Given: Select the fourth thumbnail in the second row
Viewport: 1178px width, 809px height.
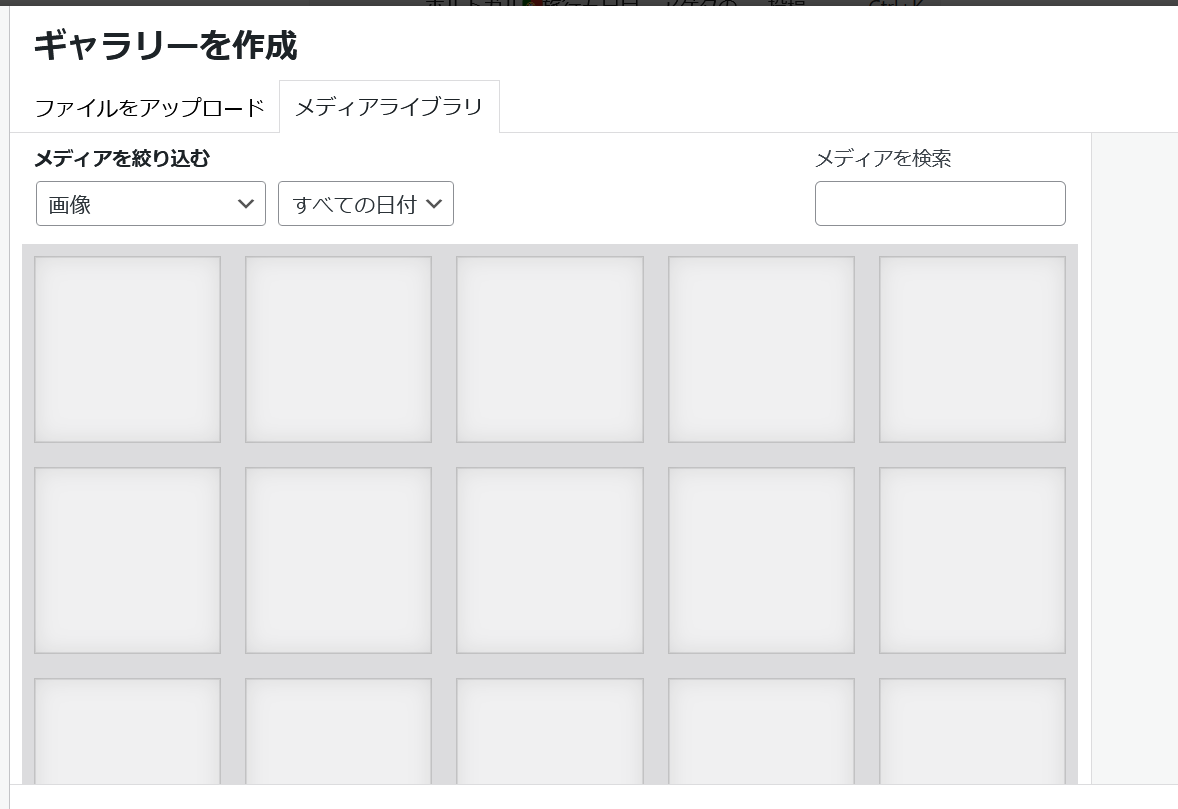Looking at the screenshot, I should [761, 560].
